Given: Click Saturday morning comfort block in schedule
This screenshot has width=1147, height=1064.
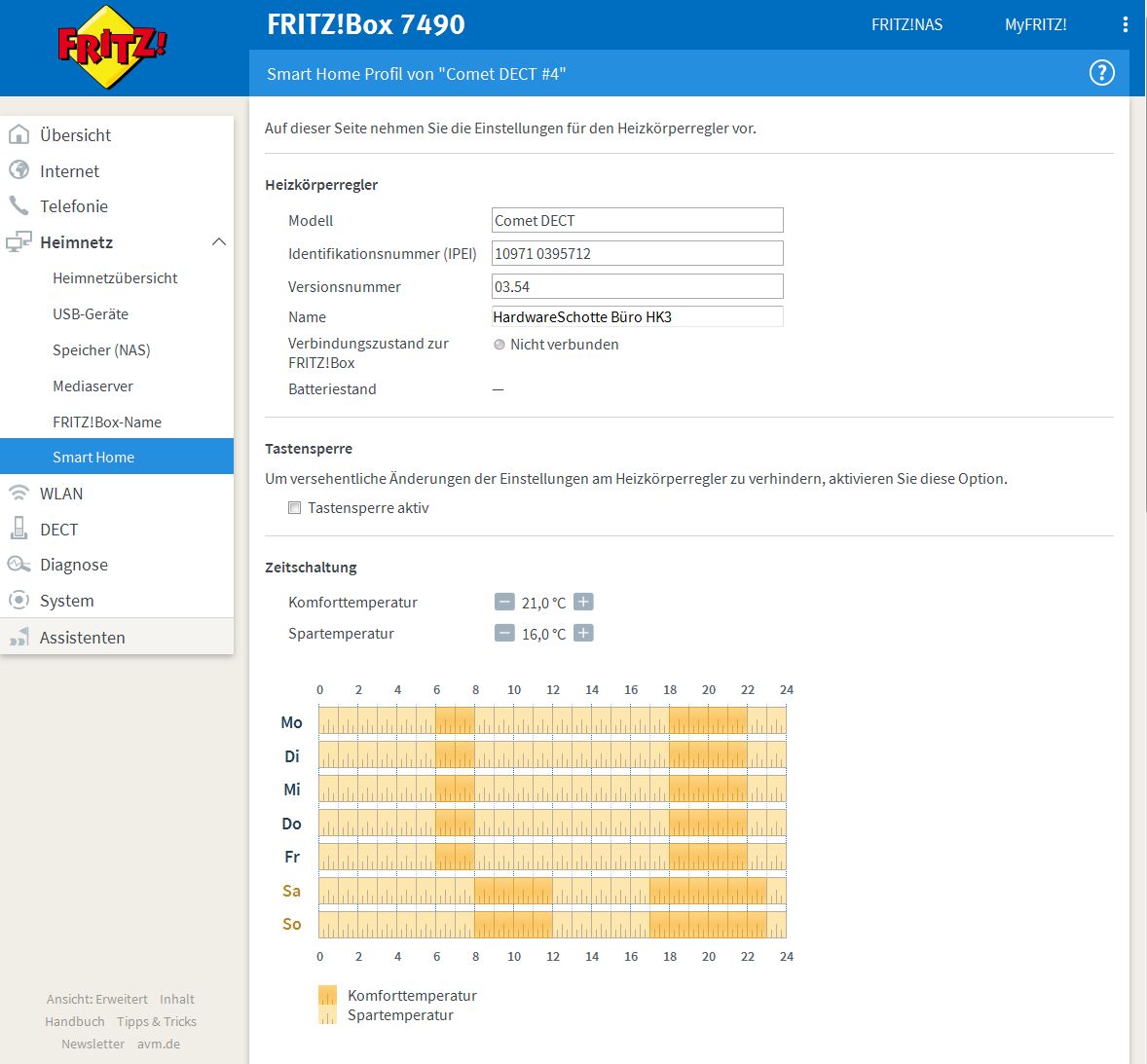Looking at the screenshot, I should 513,890.
